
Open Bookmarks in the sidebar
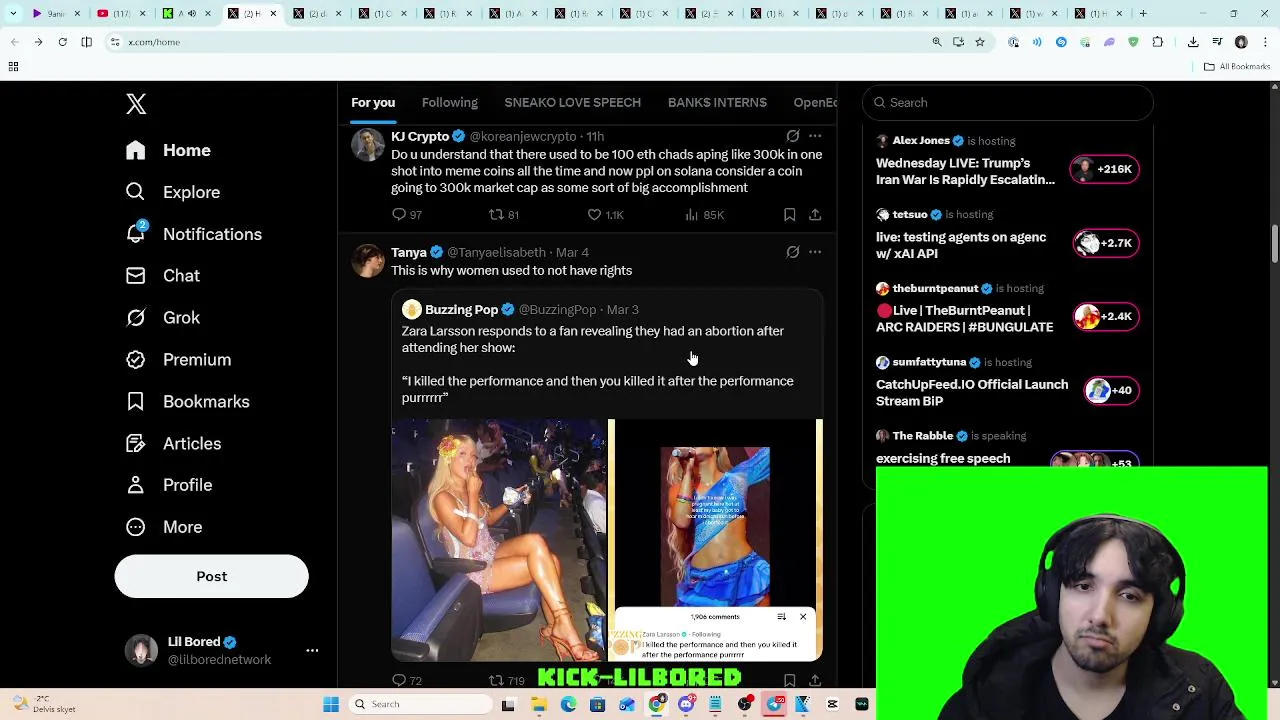tap(187, 402)
